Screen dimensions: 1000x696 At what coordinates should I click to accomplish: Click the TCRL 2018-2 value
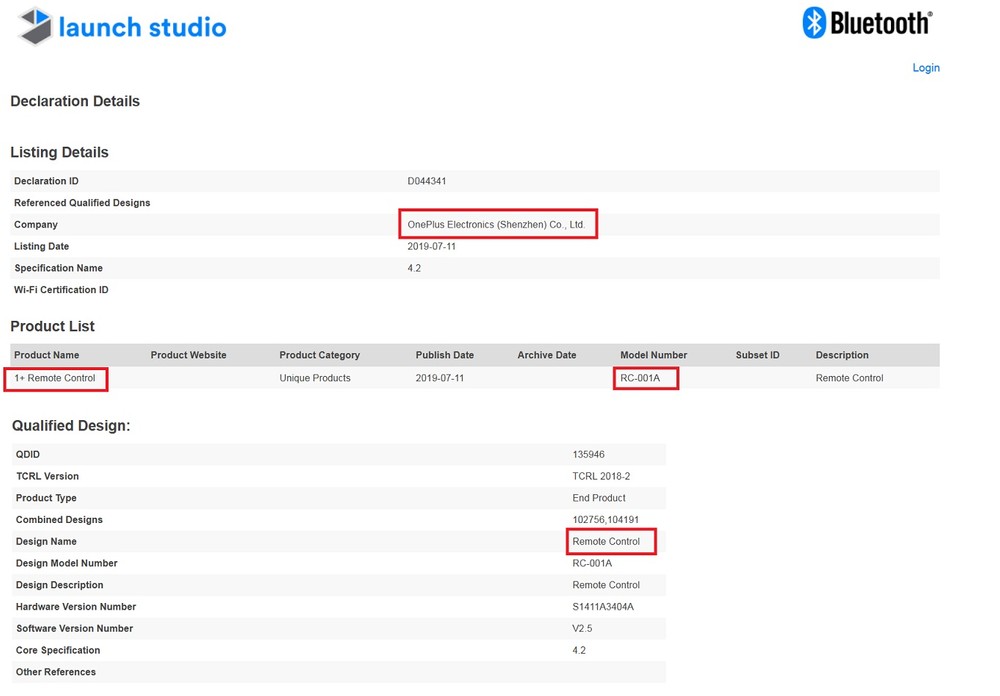click(x=601, y=477)
